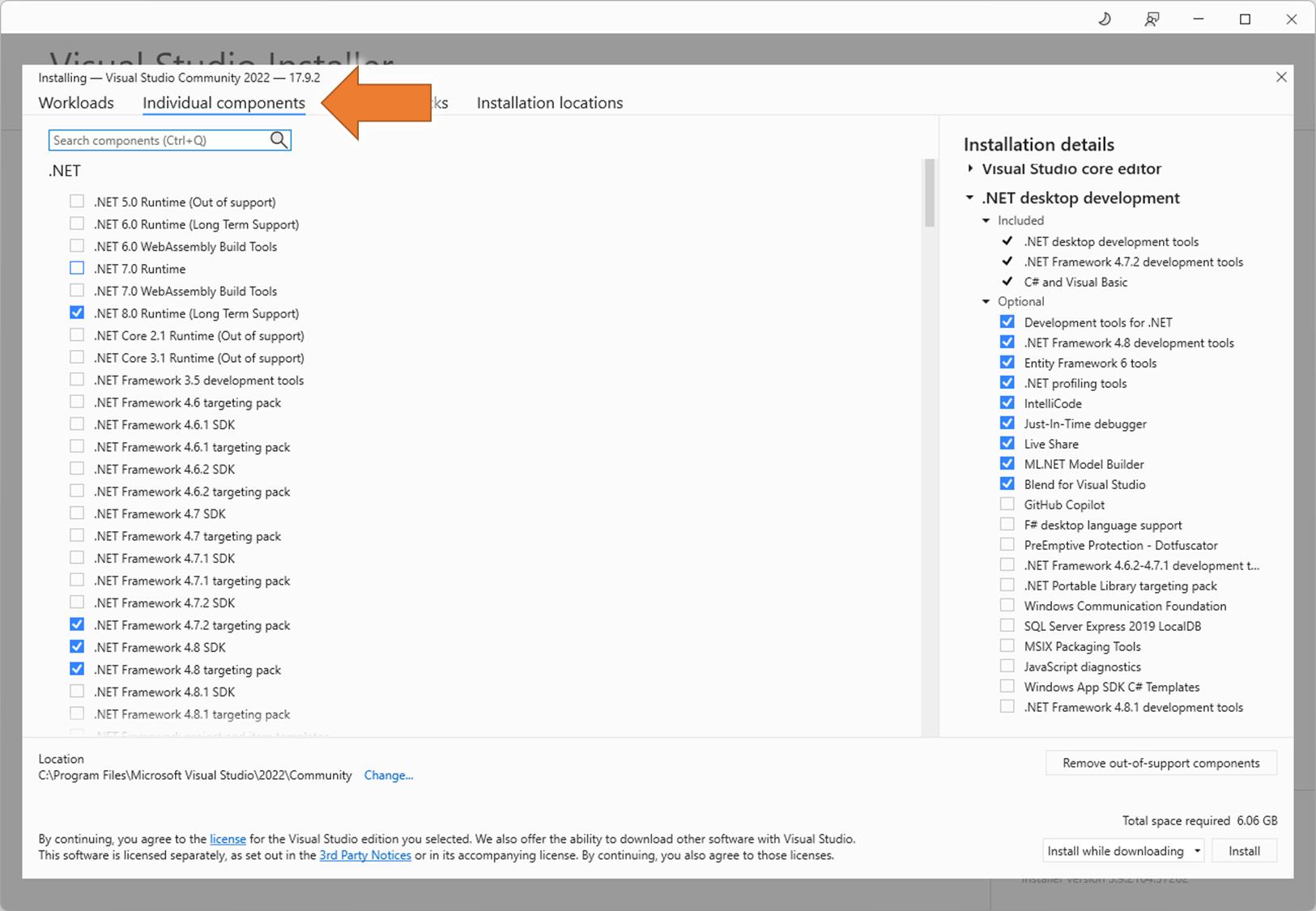1316x911 pixels.
Task: Check .NET 6.0 WebAssembly Build Tools
Action: 77,246
